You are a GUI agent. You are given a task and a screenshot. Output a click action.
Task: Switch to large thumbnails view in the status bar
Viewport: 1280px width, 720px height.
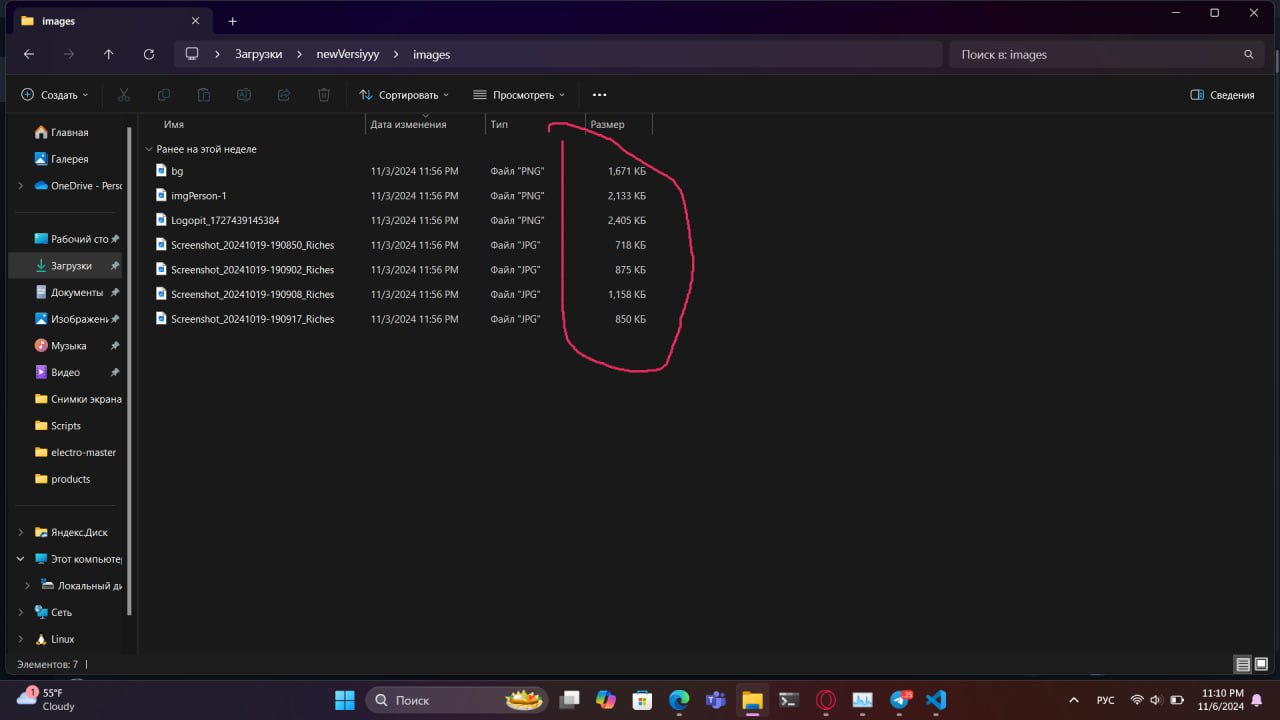point(1262,664)
